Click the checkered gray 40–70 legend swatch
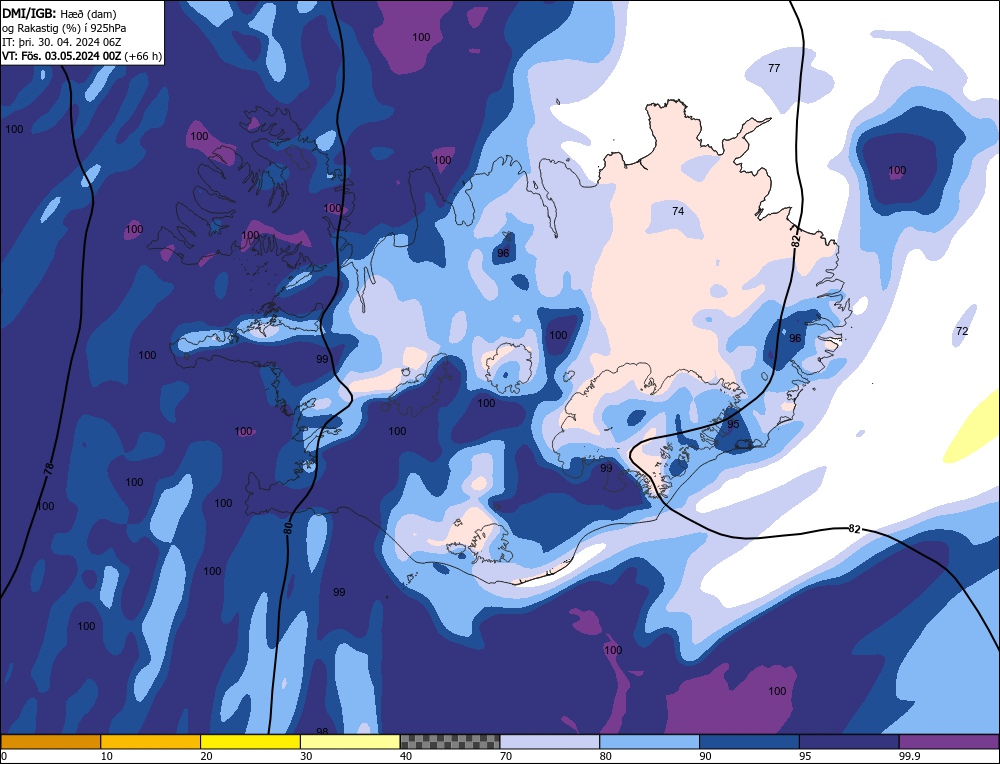 [450, 741]
